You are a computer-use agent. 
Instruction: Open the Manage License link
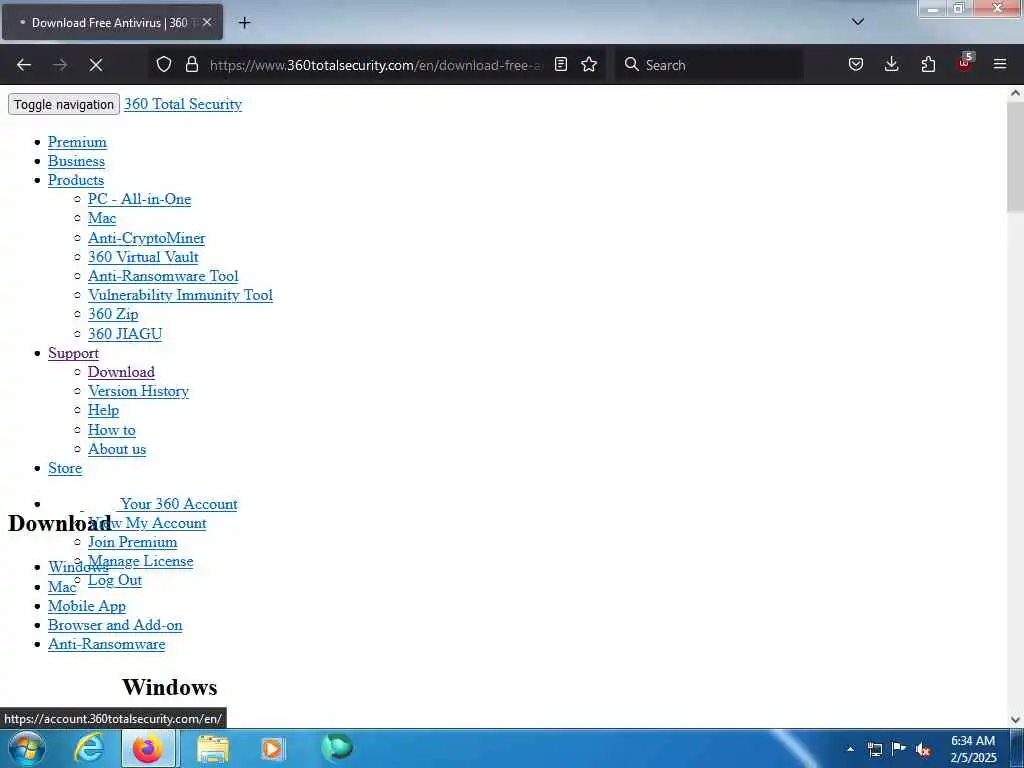coord(140,561)
